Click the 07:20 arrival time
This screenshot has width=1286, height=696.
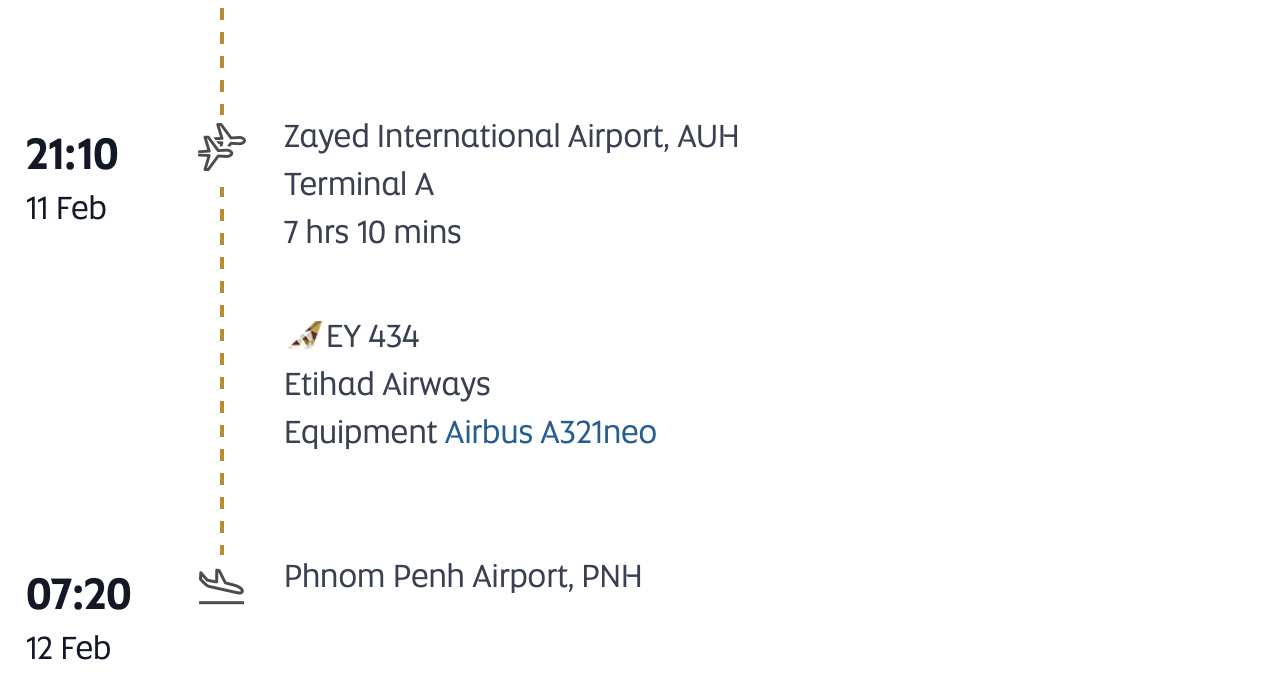79,594
